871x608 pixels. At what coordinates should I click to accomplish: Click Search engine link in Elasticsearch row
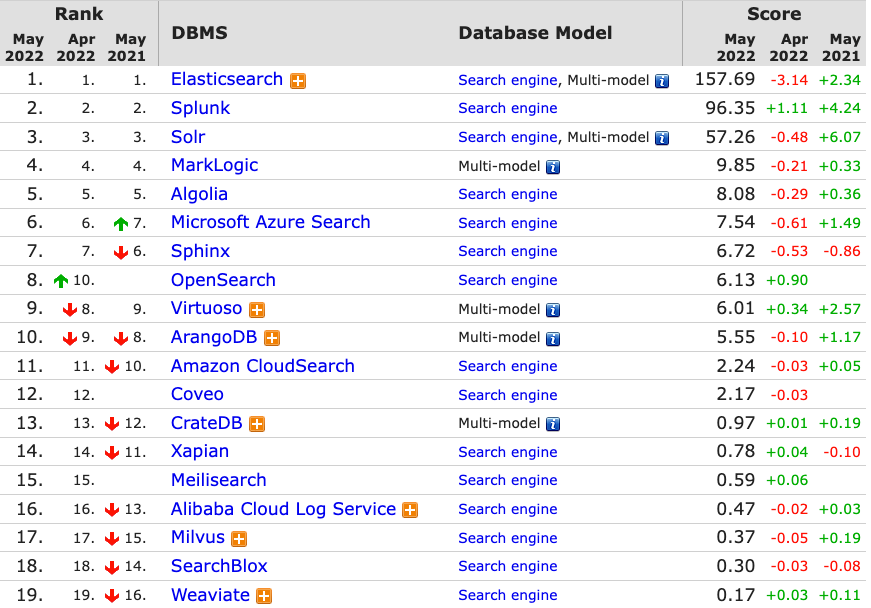coord(508,81)
